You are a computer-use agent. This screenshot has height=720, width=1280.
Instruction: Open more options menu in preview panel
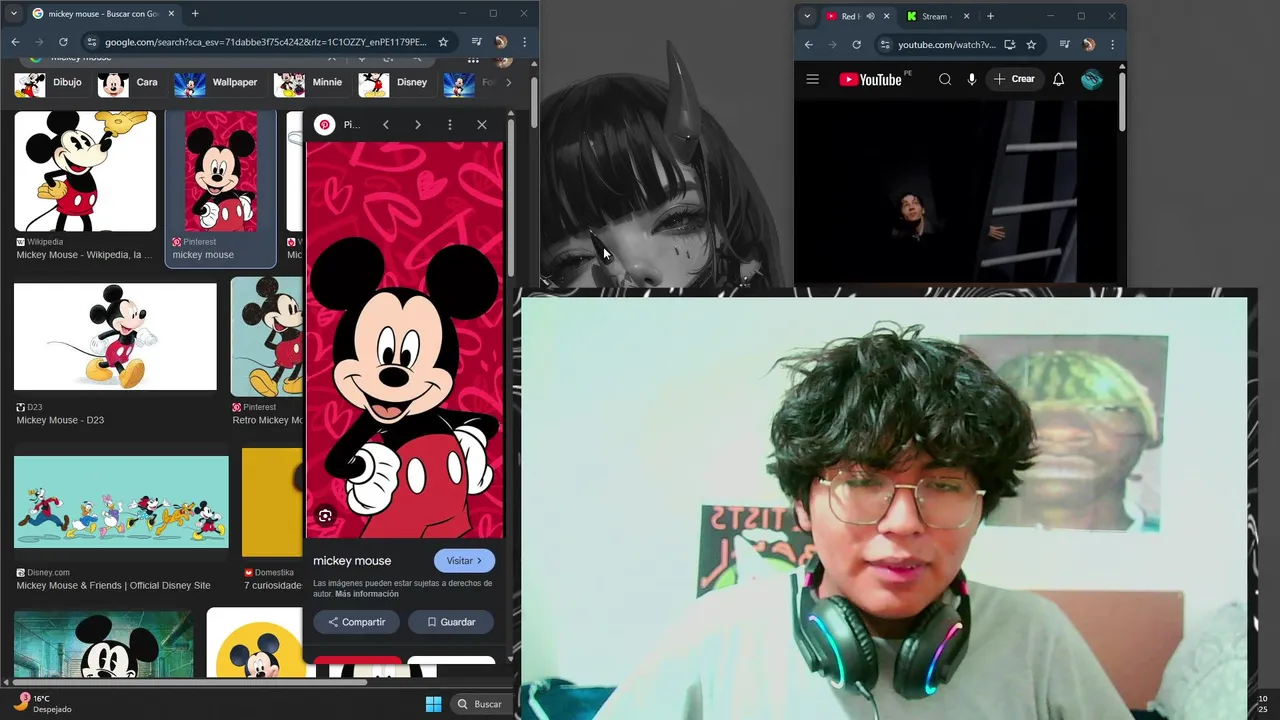coord(450,125)
